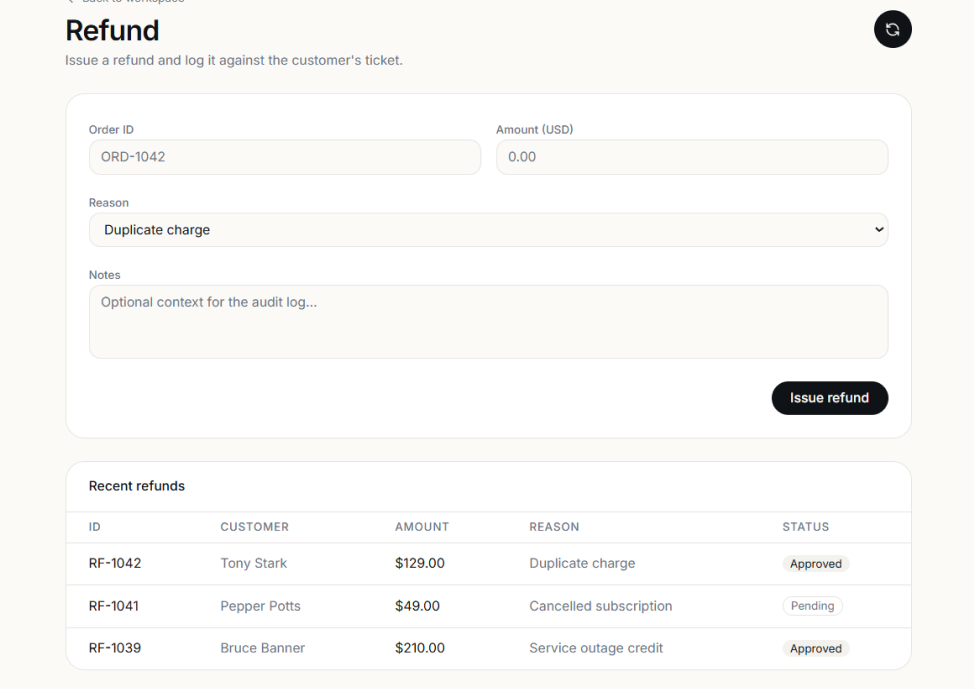Click the CUSTOMER column header
974x689 pixels.
(255, 527)
